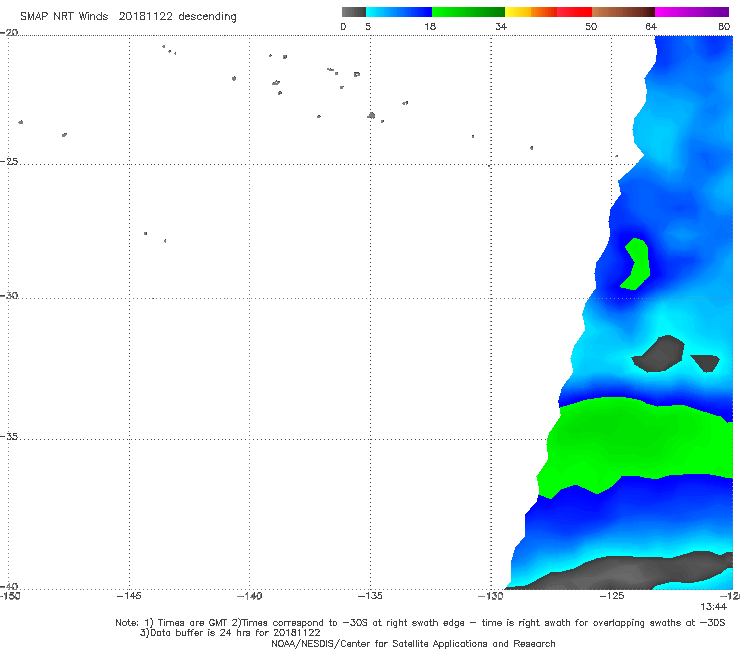Click the swath time '13:44'

click(713, 607)
